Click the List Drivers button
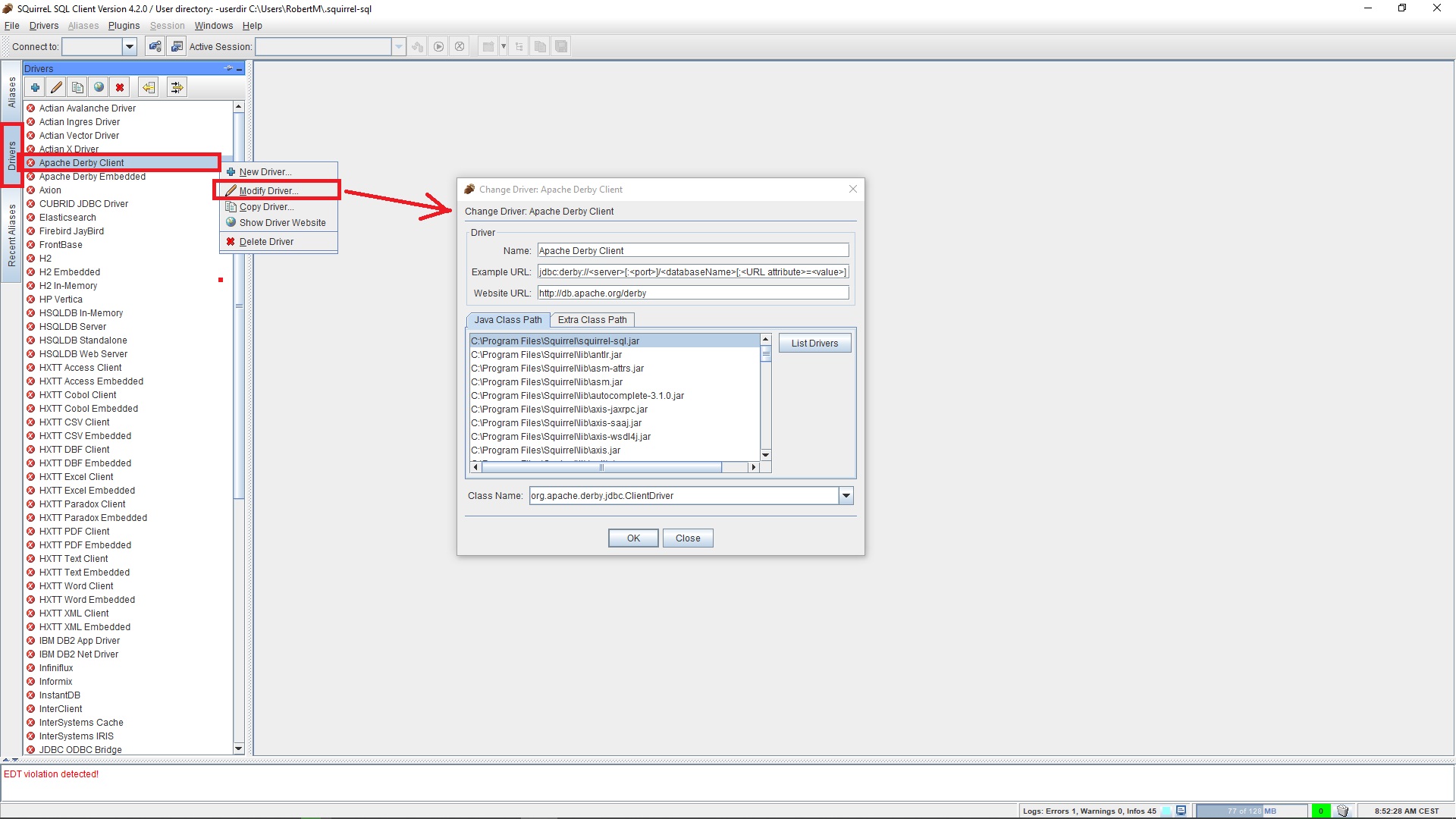This screenshot has height=819, width=1456. pos(814,343)
